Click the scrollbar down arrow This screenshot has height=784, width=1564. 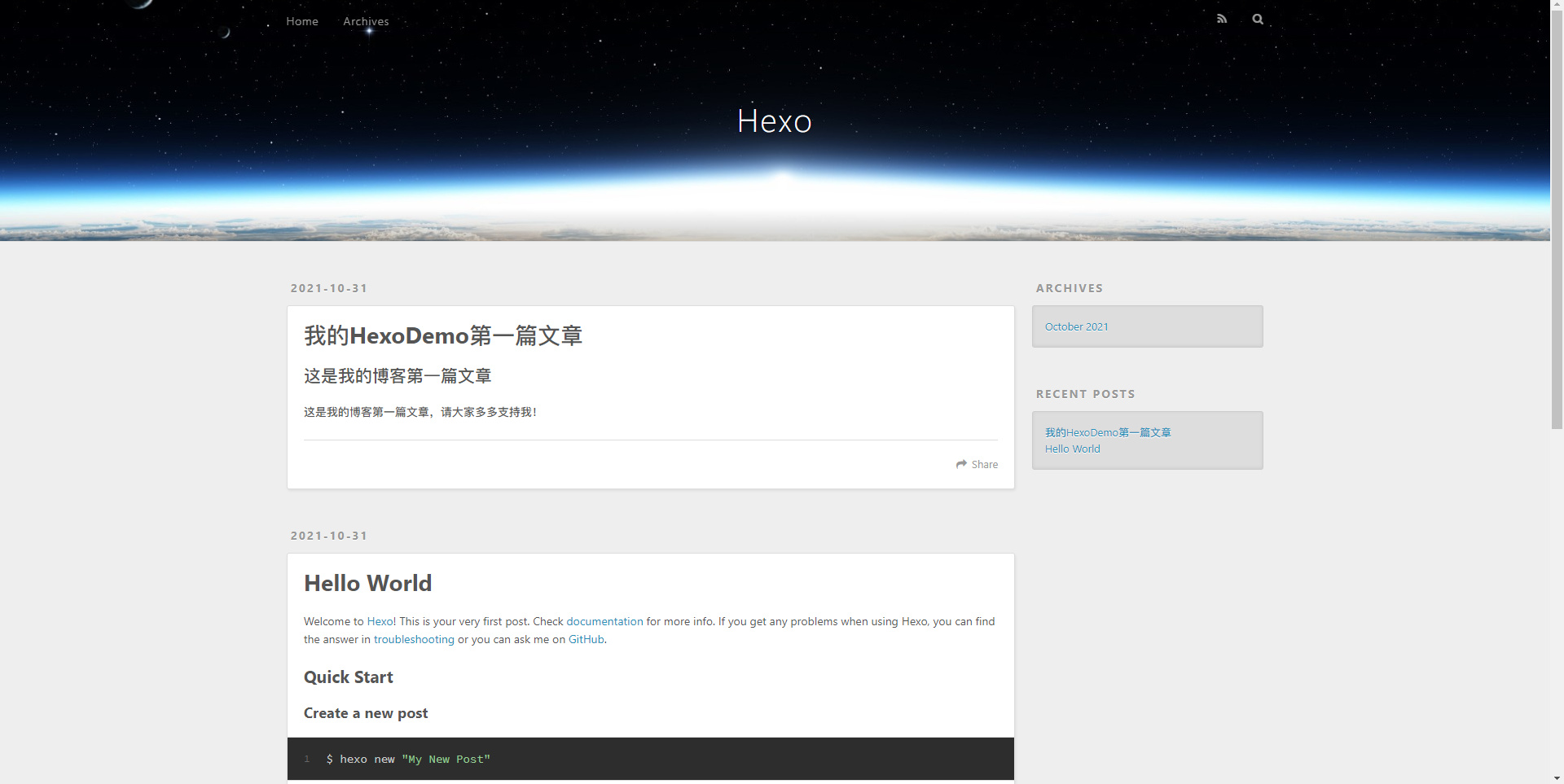pos(1557,777)
